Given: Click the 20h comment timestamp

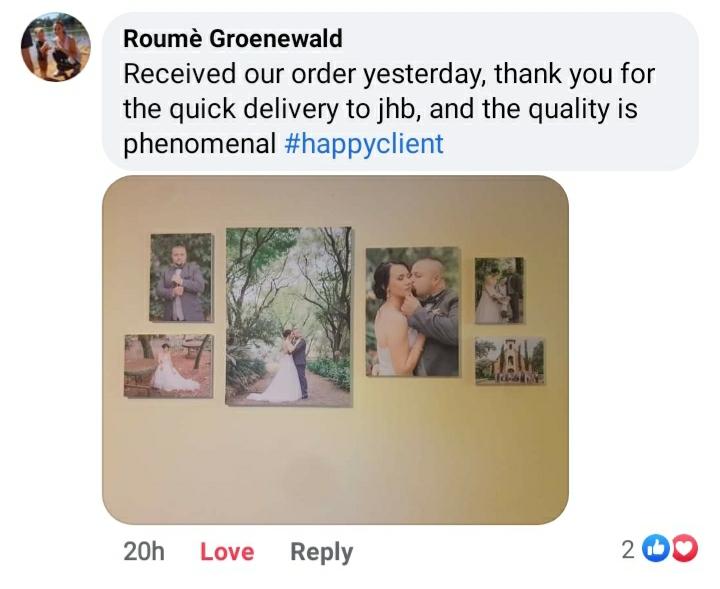Looking at the screenshot, I should pyautogui.click(x=144, y=551).
